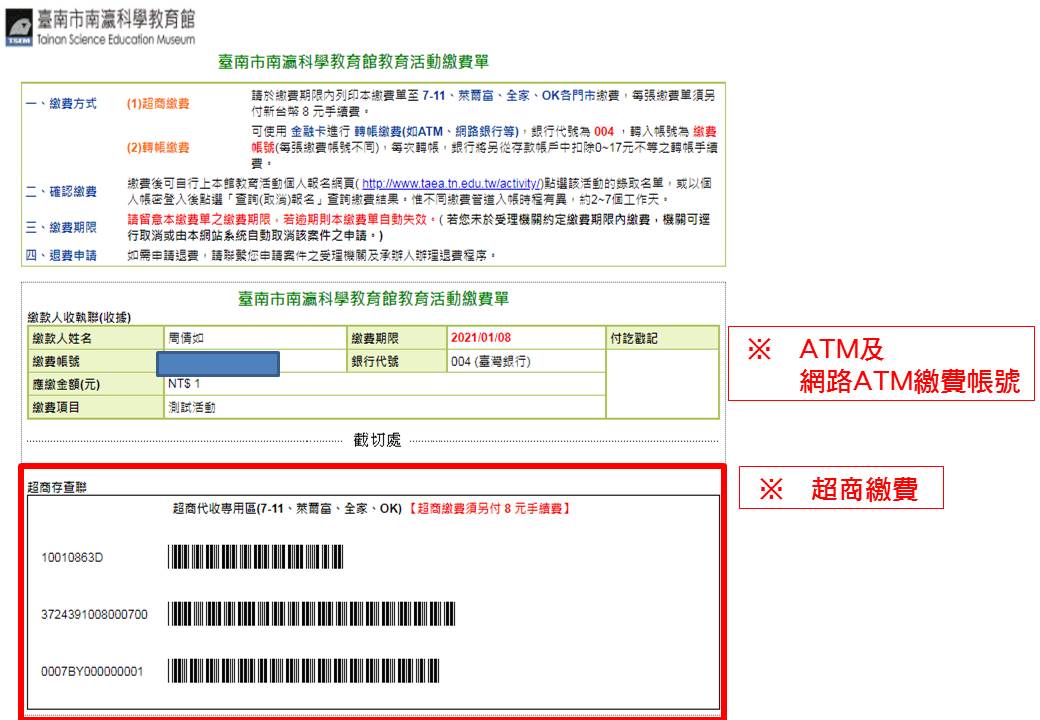1040x720 pixels.
Task: Click the "(2)轉帳繳費" payment method label
Action: click(158, 147)
